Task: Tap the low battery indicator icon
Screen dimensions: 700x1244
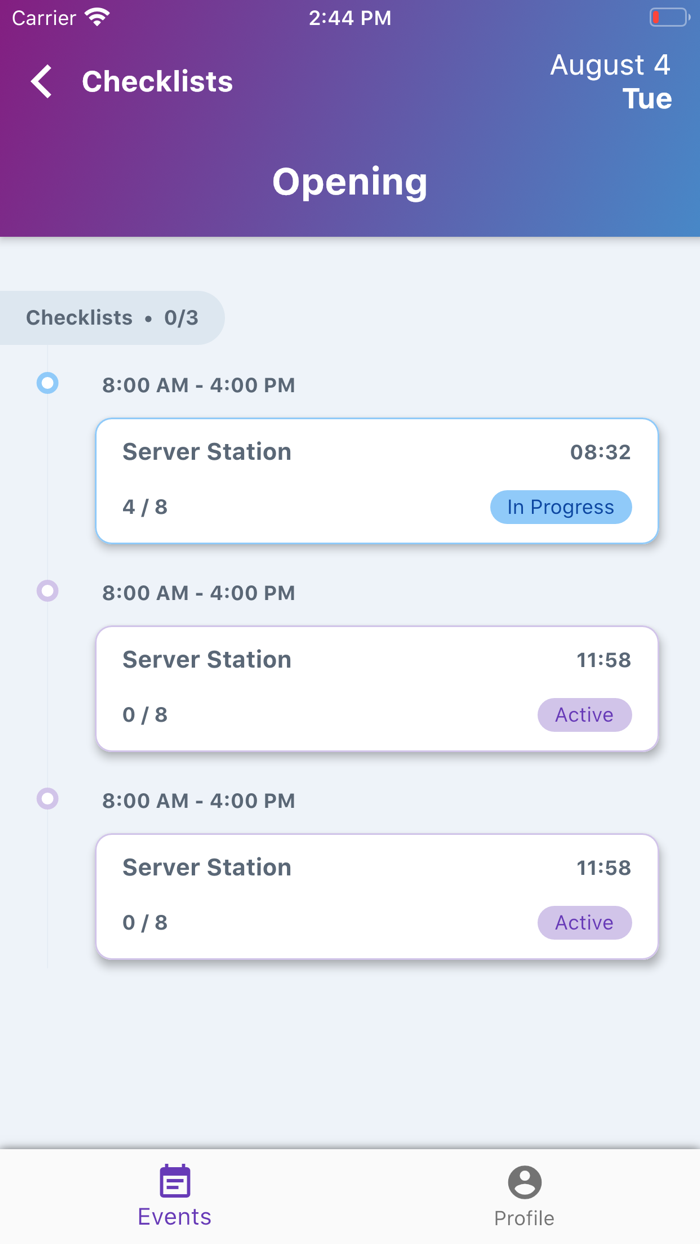Action: pos(667,18)
